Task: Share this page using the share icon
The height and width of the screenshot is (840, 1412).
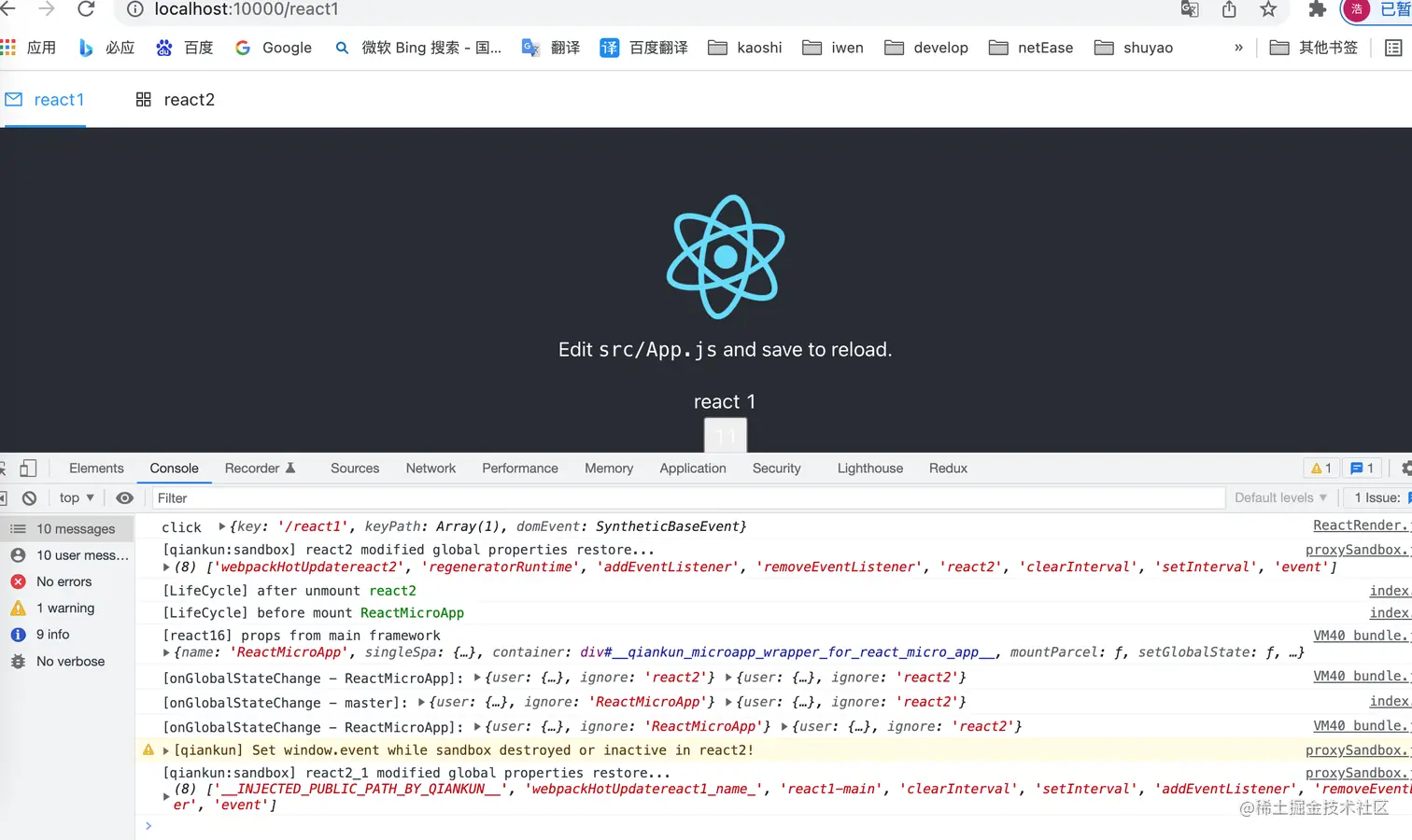Action: coord(1229,9)
